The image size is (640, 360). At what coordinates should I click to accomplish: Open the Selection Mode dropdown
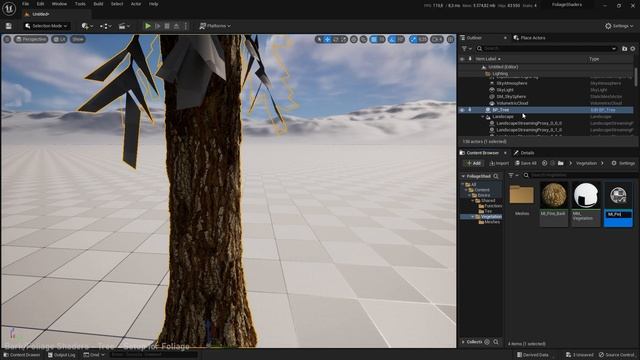[46, 26]
